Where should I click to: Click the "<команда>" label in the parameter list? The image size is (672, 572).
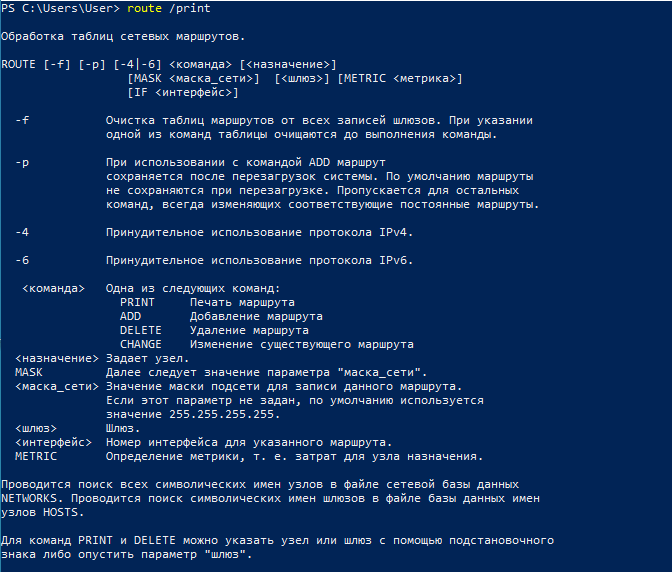pos(53,288)
